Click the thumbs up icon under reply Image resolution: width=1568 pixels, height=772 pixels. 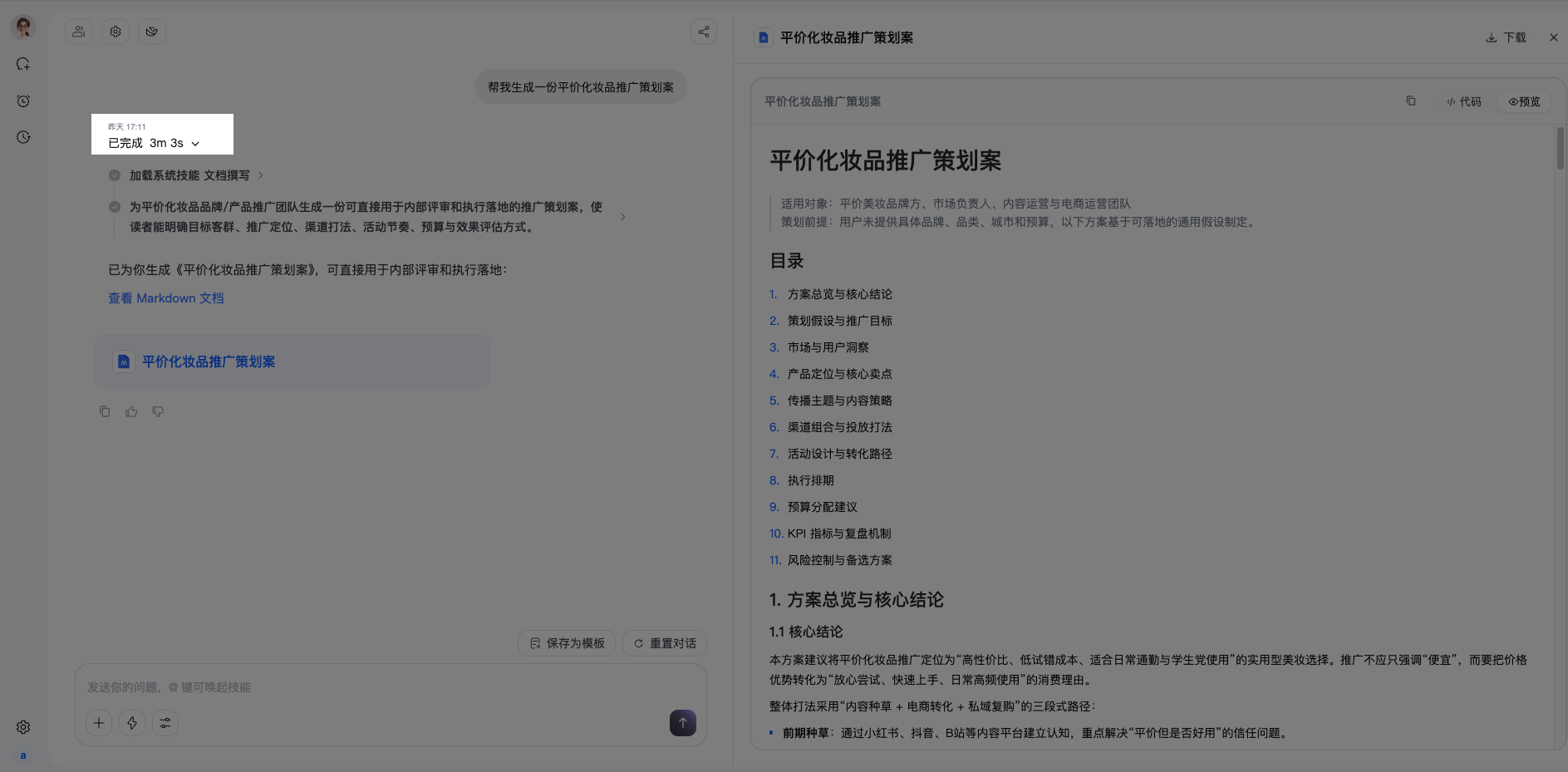tap(131, 411)
